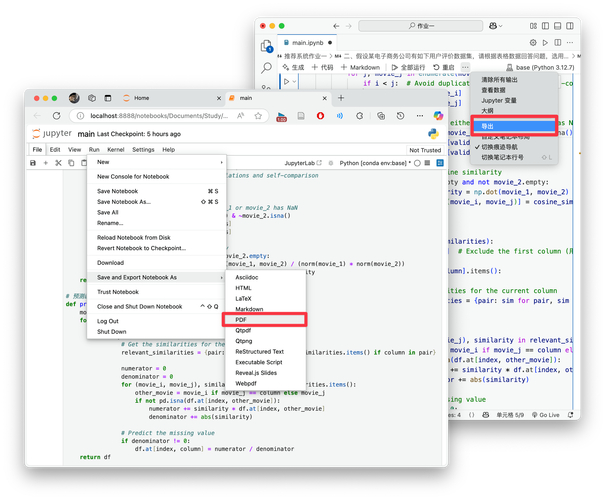Expand the New submenu arrow
607x500 pixels.
point(221,162)
